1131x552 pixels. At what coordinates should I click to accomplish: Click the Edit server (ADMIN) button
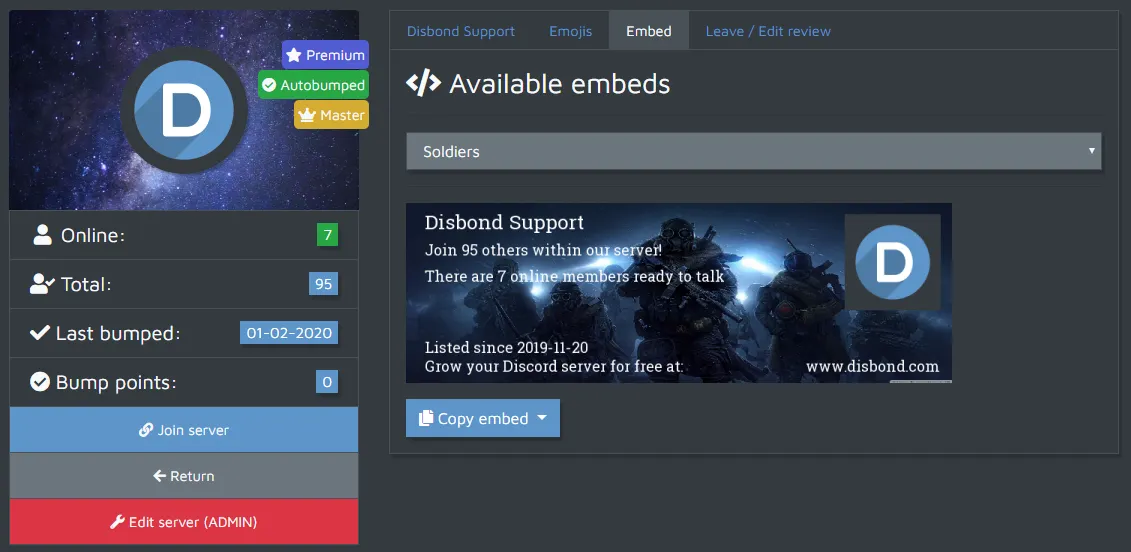click(184, 522)
